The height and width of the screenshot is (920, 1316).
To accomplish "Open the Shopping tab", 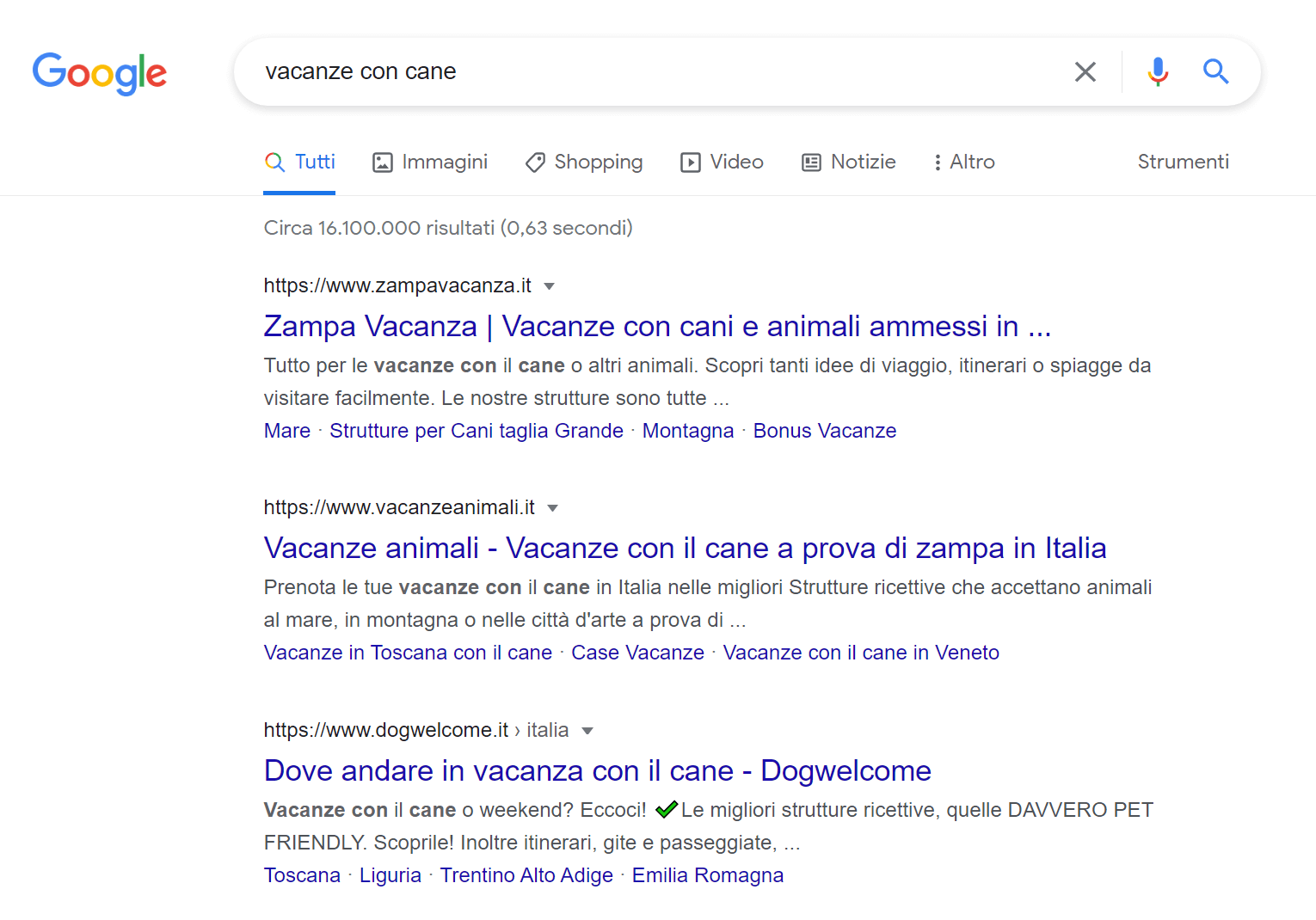I will pyautogui.click(x=584, y=162).
